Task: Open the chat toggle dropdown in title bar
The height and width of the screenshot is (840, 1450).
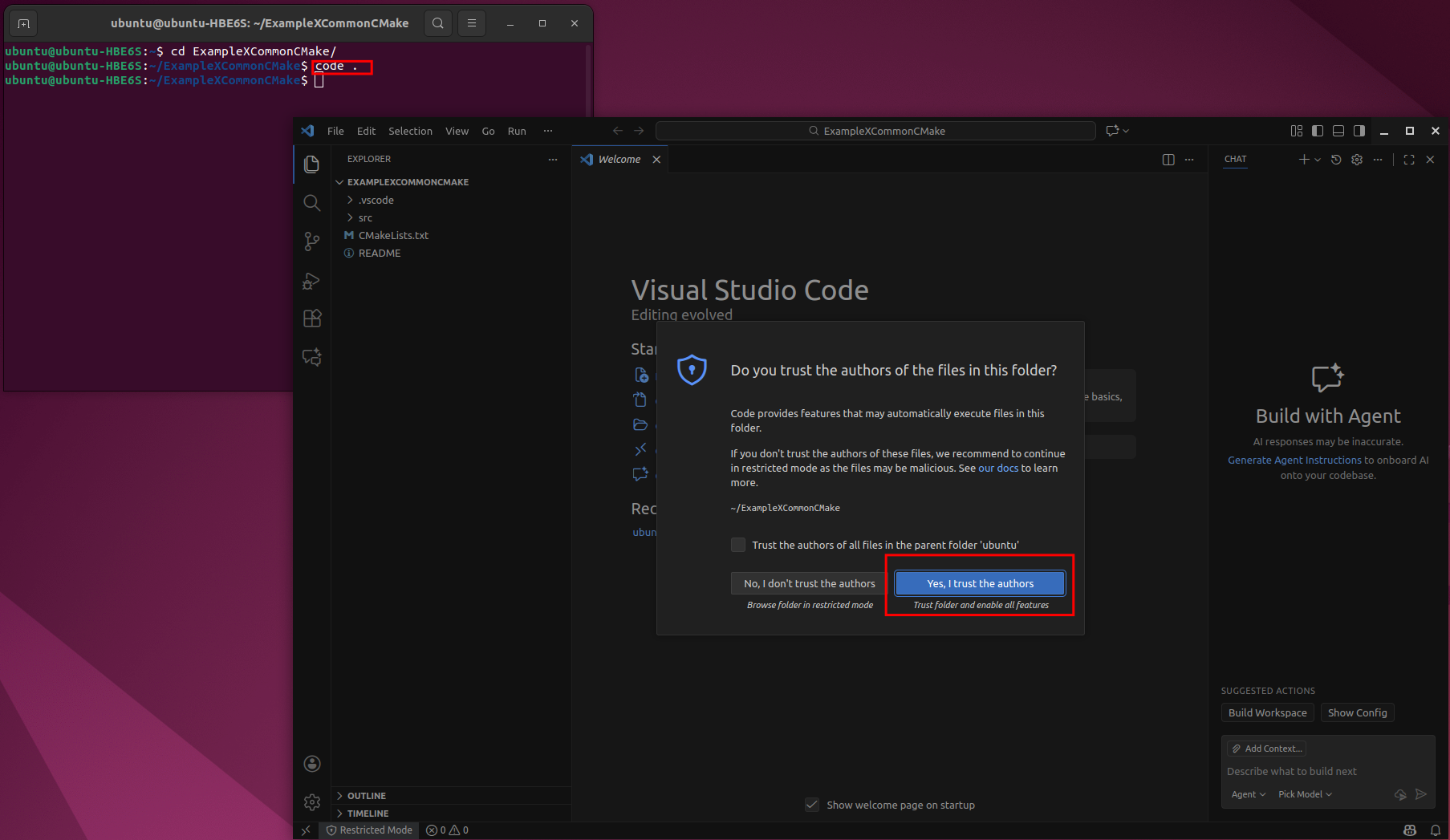Action: (x=1126, y=131)
